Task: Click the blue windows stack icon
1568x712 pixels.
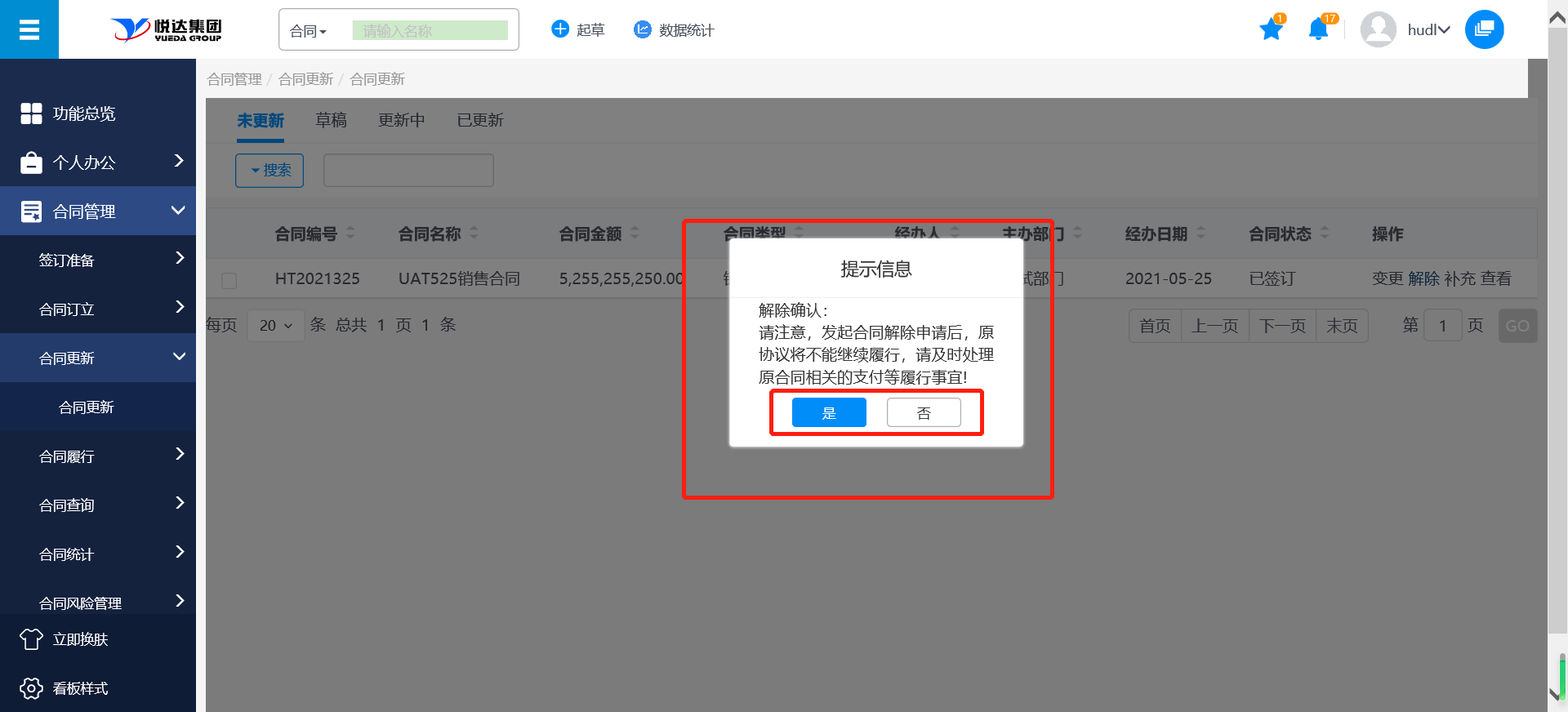Action: point(1484,30)
